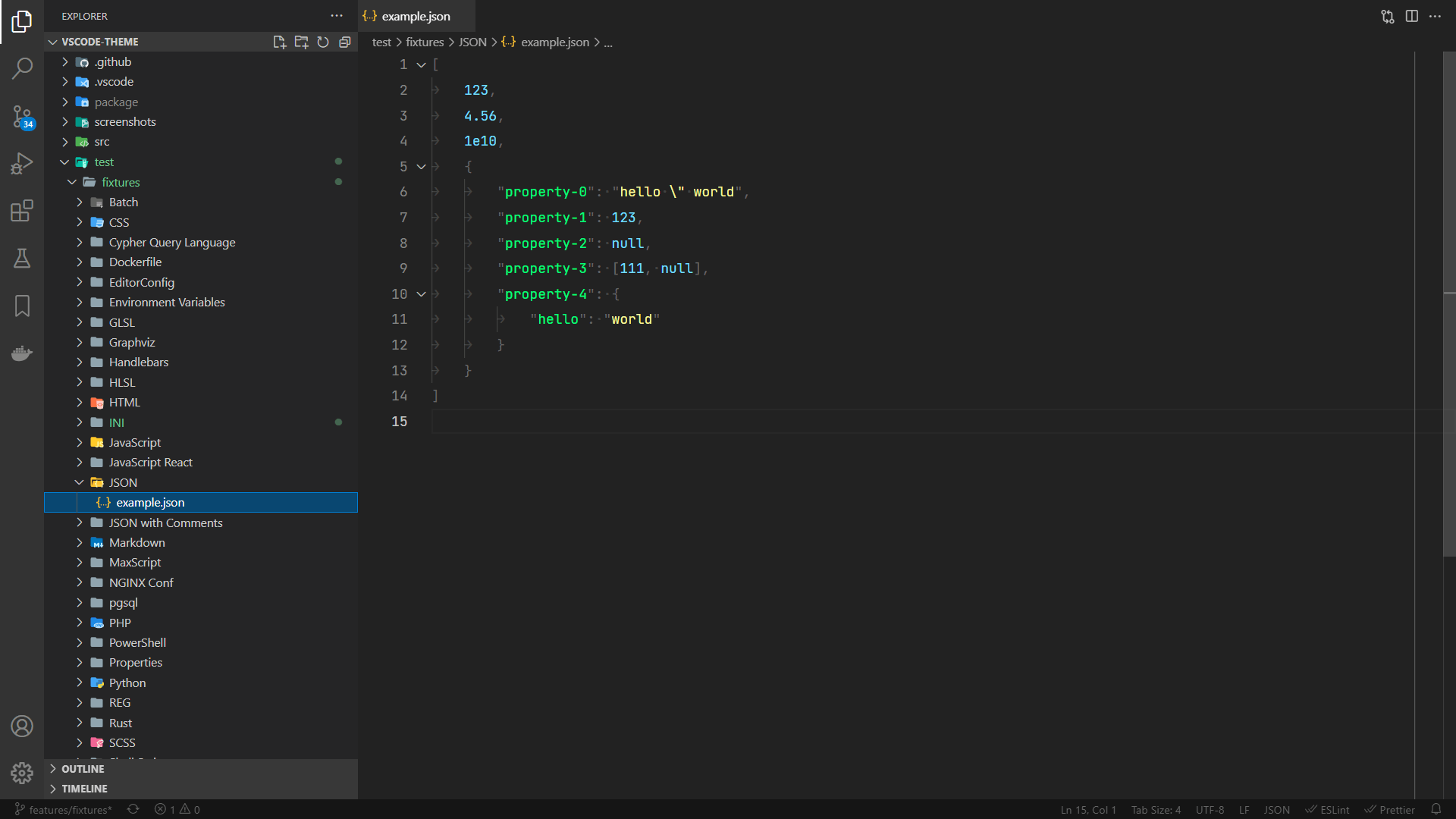This screenshot has width=1456, height=819.
Task: Select the example.json editor tab
Action: click(x=415, y=16)
